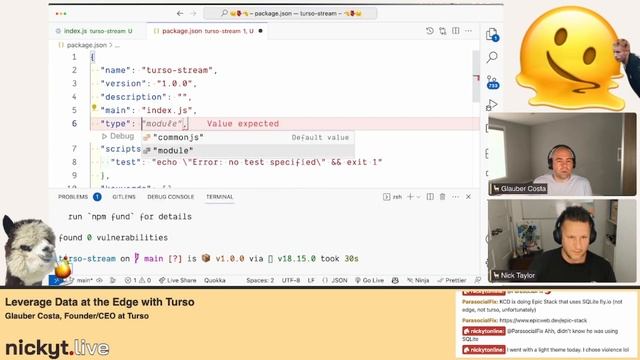
Task: Click the errors and warnings status counter
Action: tap(138, 280)
